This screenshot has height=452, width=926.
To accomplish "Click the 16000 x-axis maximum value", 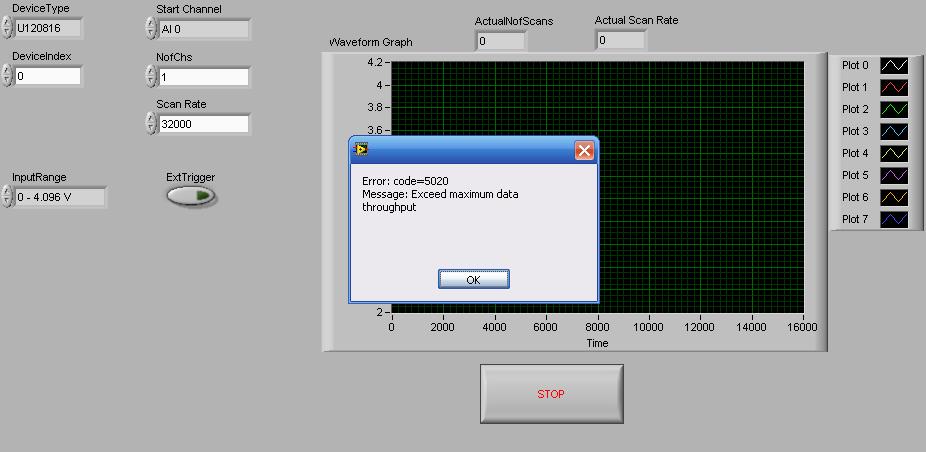I will 801,327.
